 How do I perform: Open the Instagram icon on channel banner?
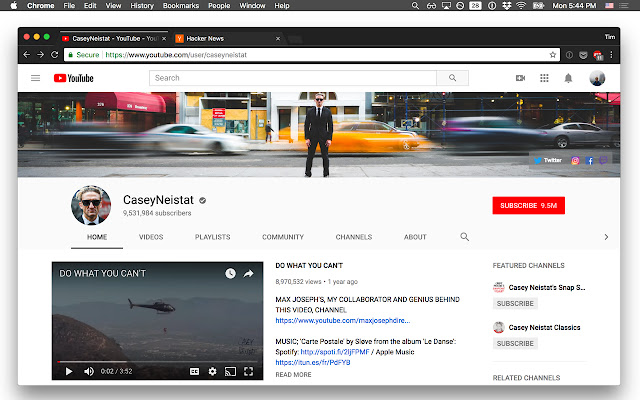coord(575,160)
